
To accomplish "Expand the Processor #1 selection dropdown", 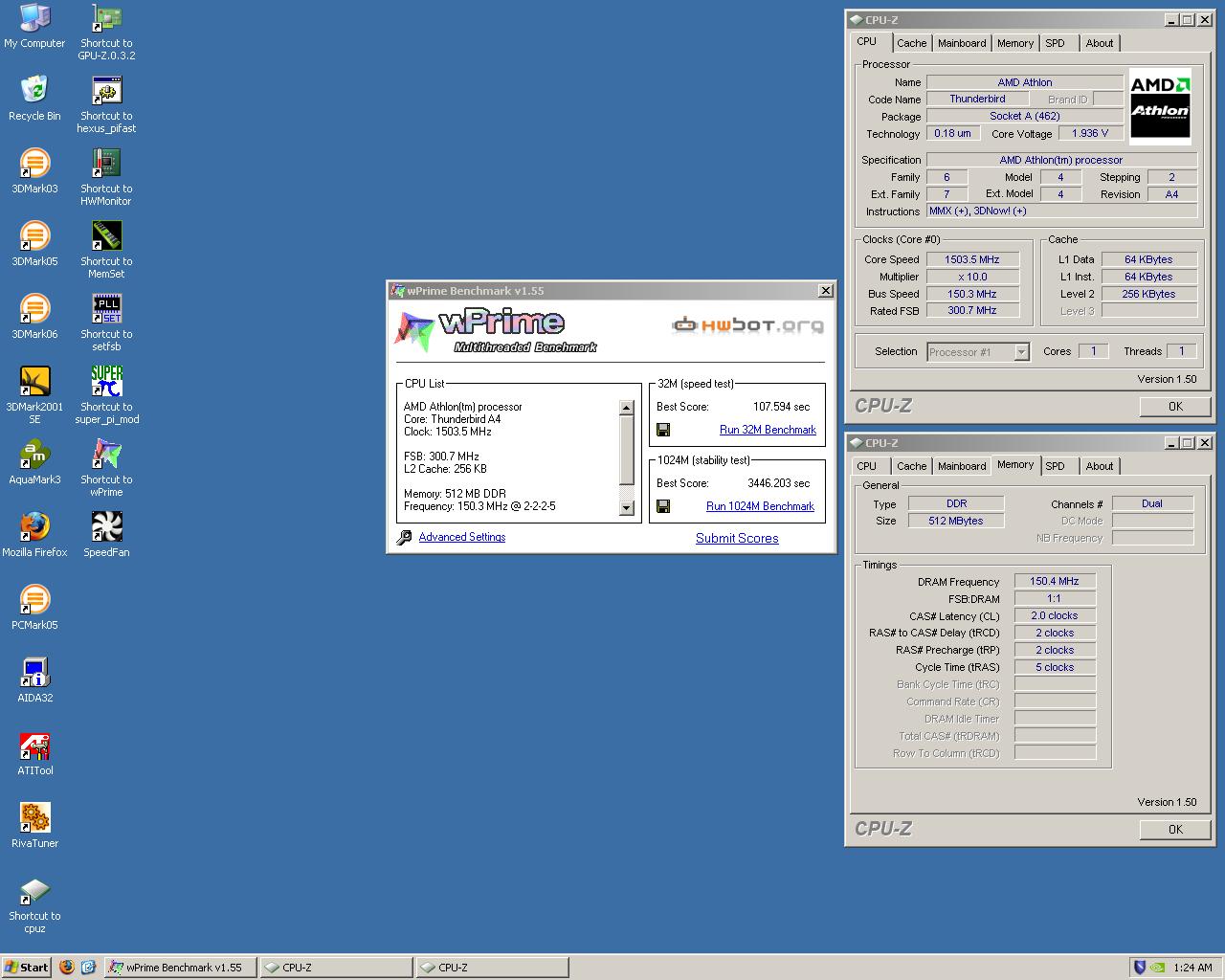I will point(1021,352).
